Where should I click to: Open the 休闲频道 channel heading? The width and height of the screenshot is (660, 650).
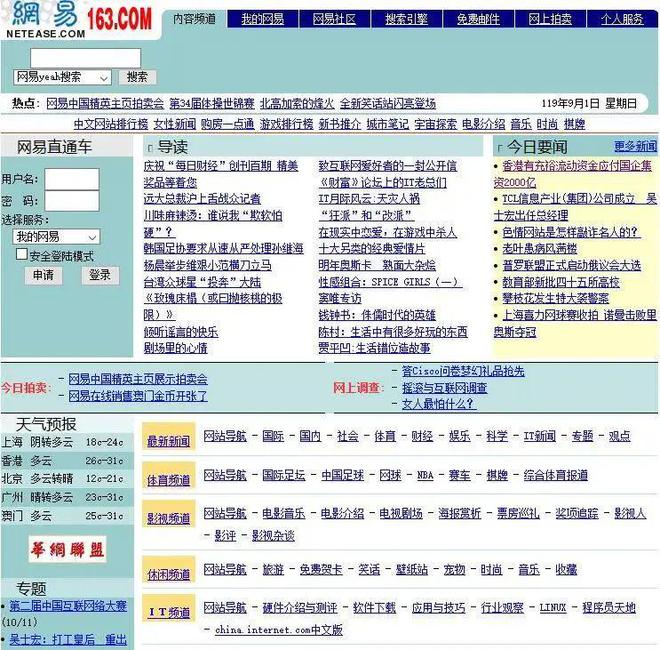click(x=168, y=574)
